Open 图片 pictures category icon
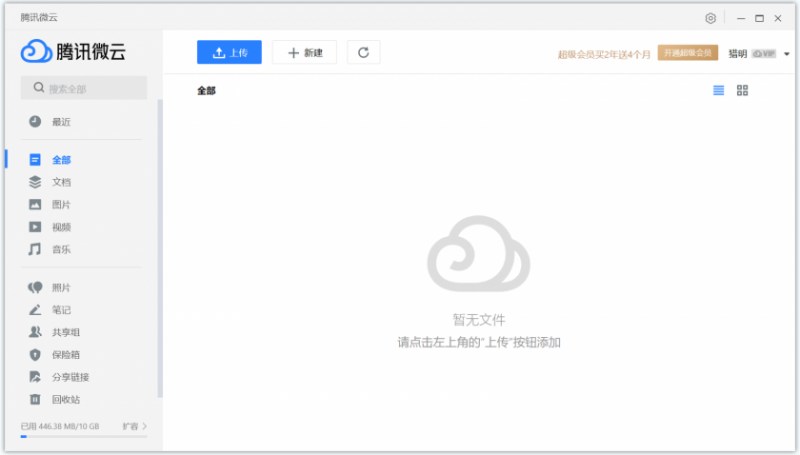The width and height of the screenshot is (800, 455). tap(35, 204)
